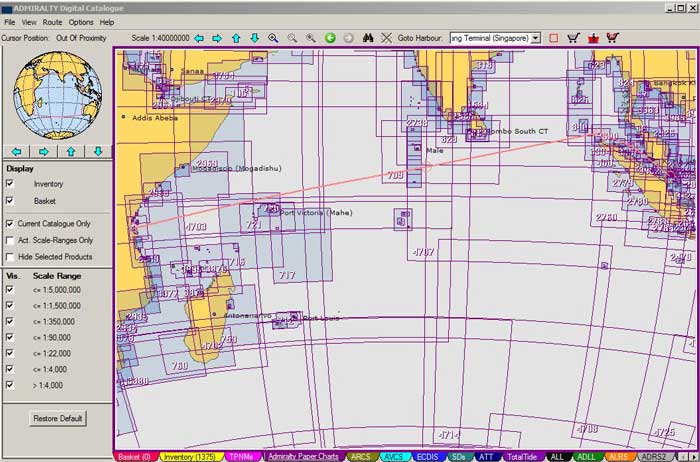The width and height of the screenshot is (700, 462).
Task: Click the globe pan right arrow button
Action: (x=44, y=152)
